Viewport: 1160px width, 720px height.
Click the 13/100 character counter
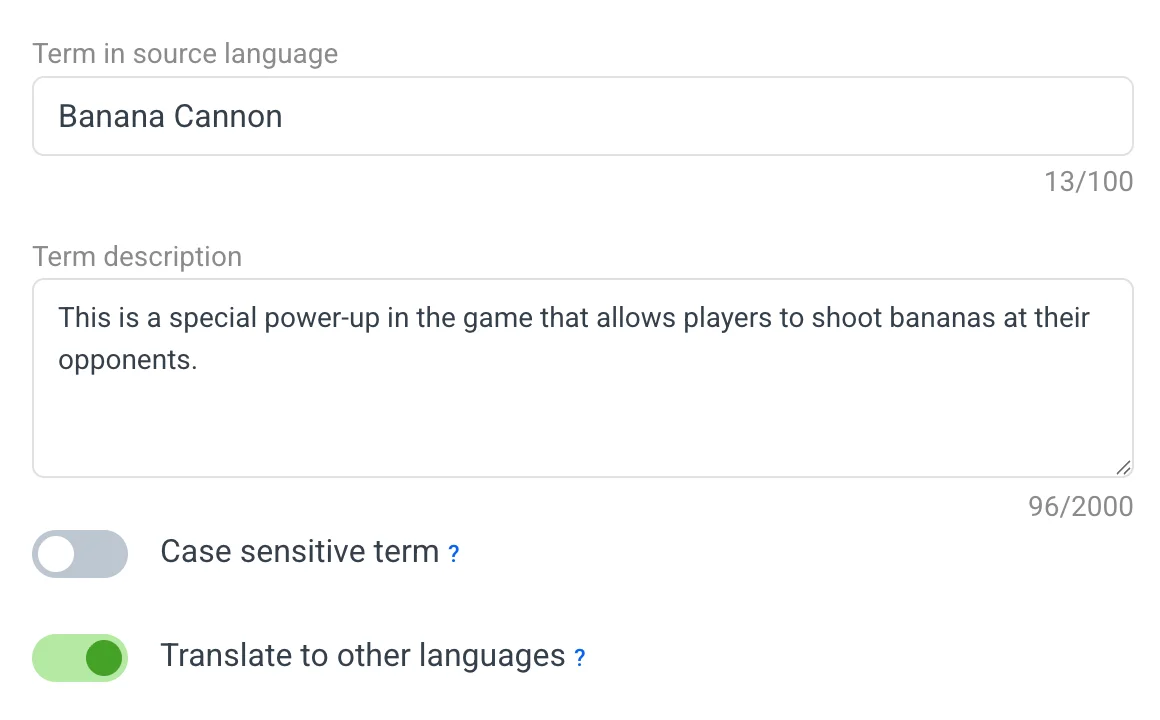click(1088, 182)
